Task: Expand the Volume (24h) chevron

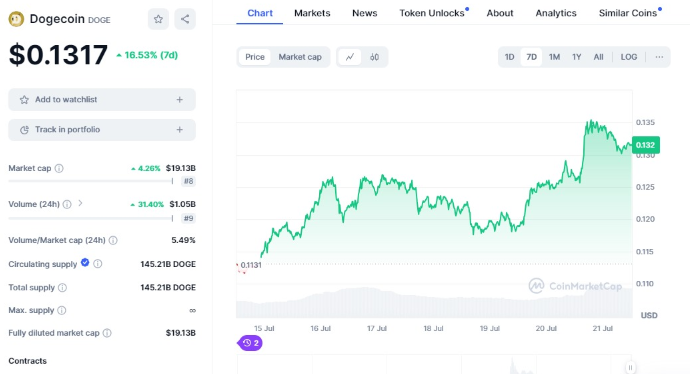Action: tap(80, 203)
